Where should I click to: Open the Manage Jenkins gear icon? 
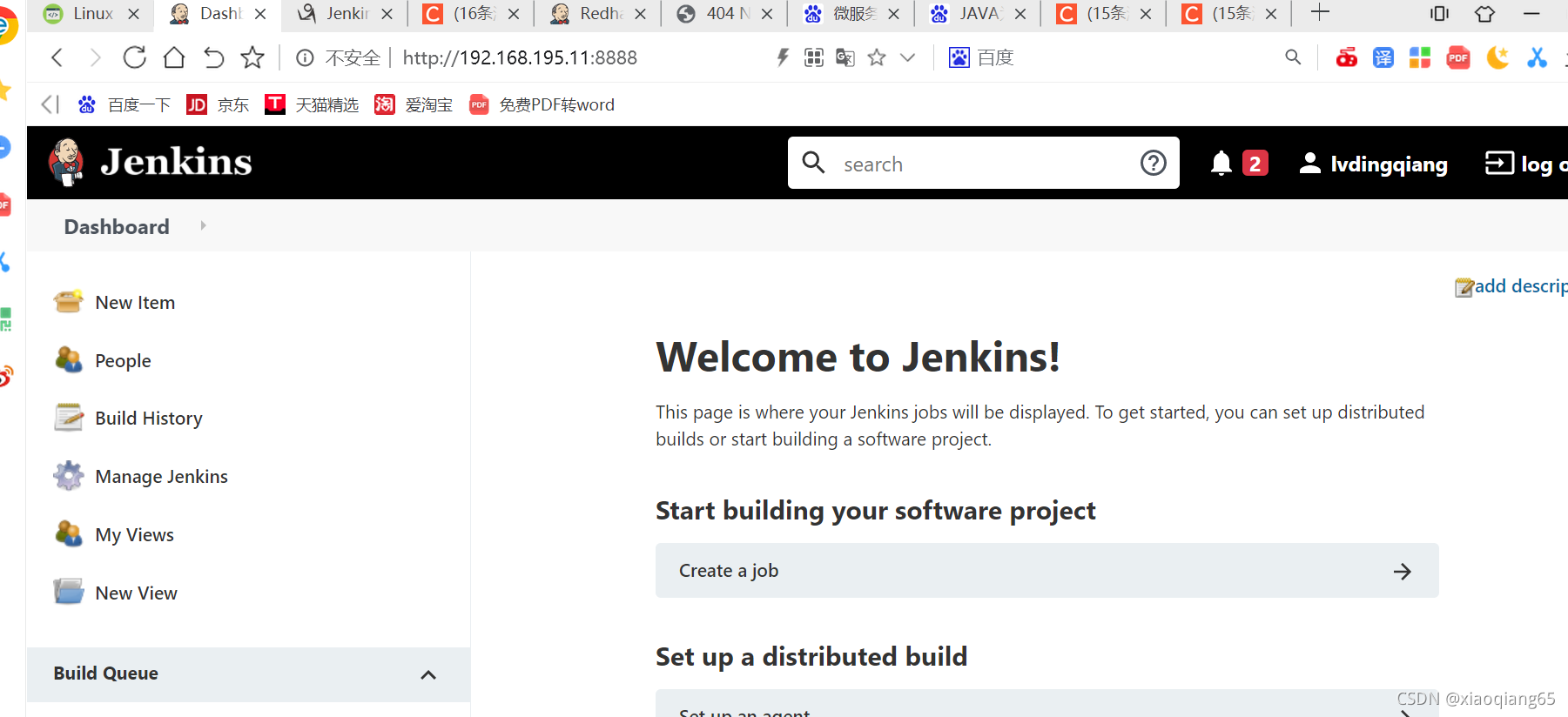pyautogui.click(x=68, y=476)
